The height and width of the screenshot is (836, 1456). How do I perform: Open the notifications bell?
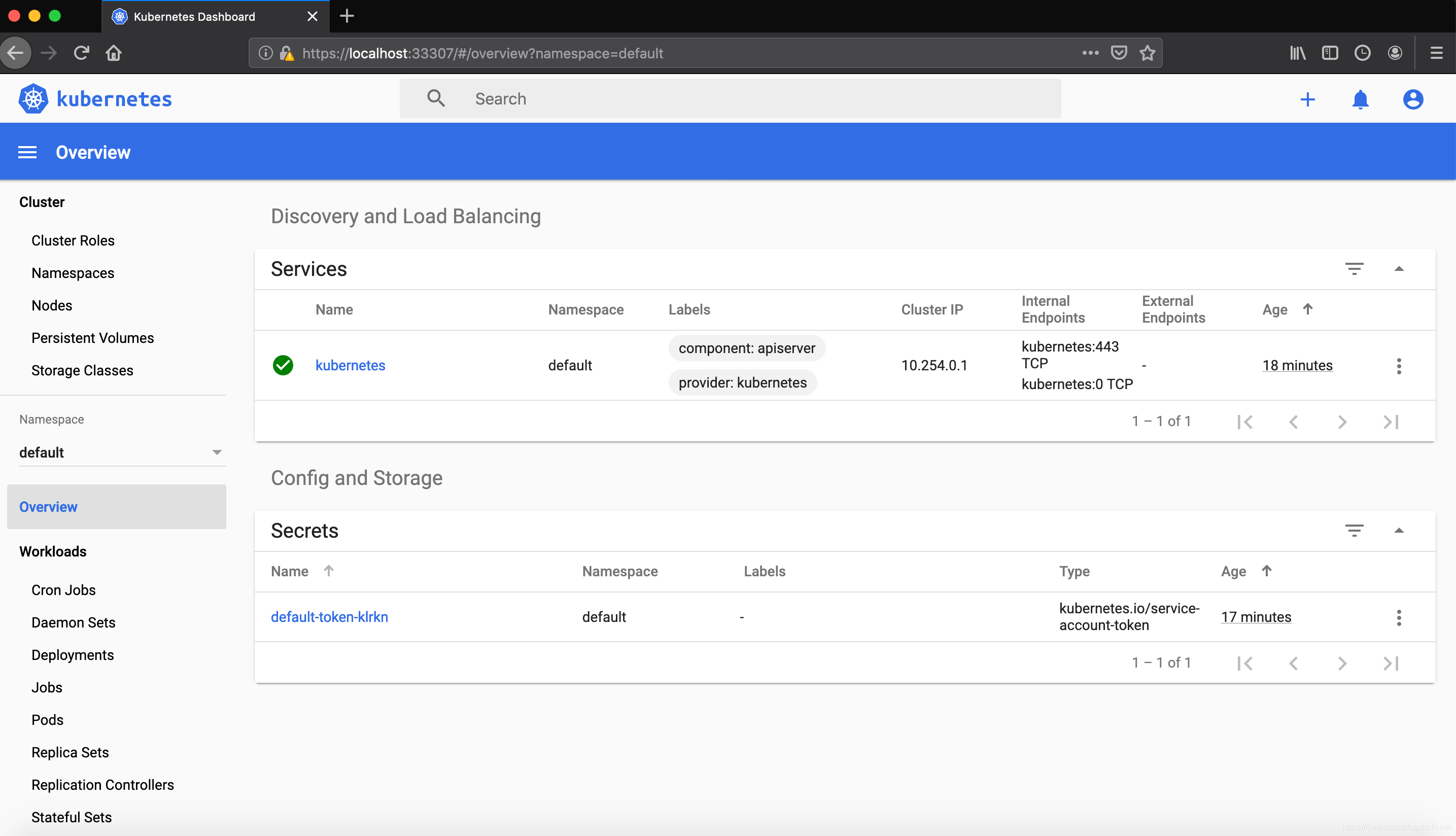(x=1360, y=99)
